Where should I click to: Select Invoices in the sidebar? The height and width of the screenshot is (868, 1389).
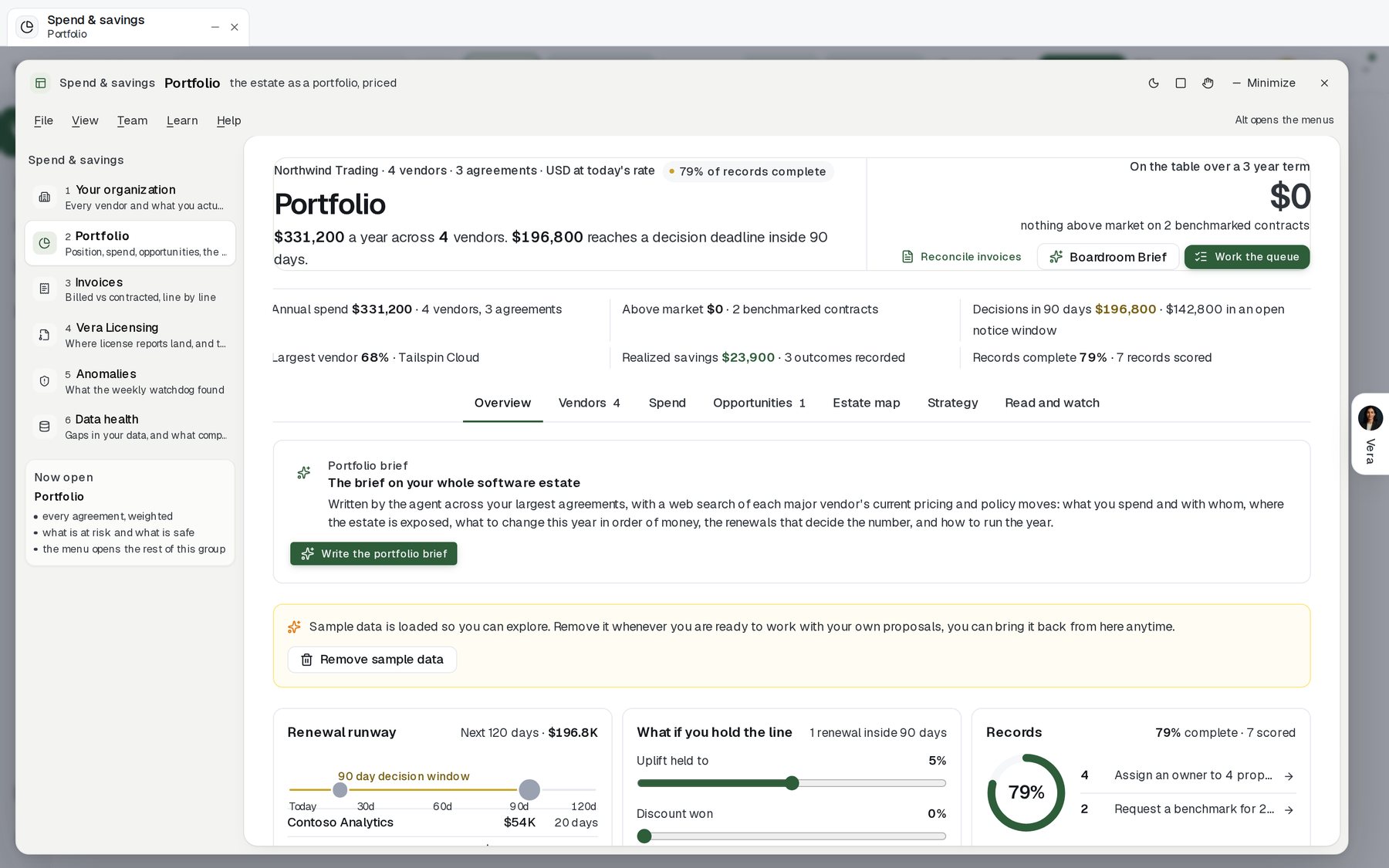tap(130, 289)
